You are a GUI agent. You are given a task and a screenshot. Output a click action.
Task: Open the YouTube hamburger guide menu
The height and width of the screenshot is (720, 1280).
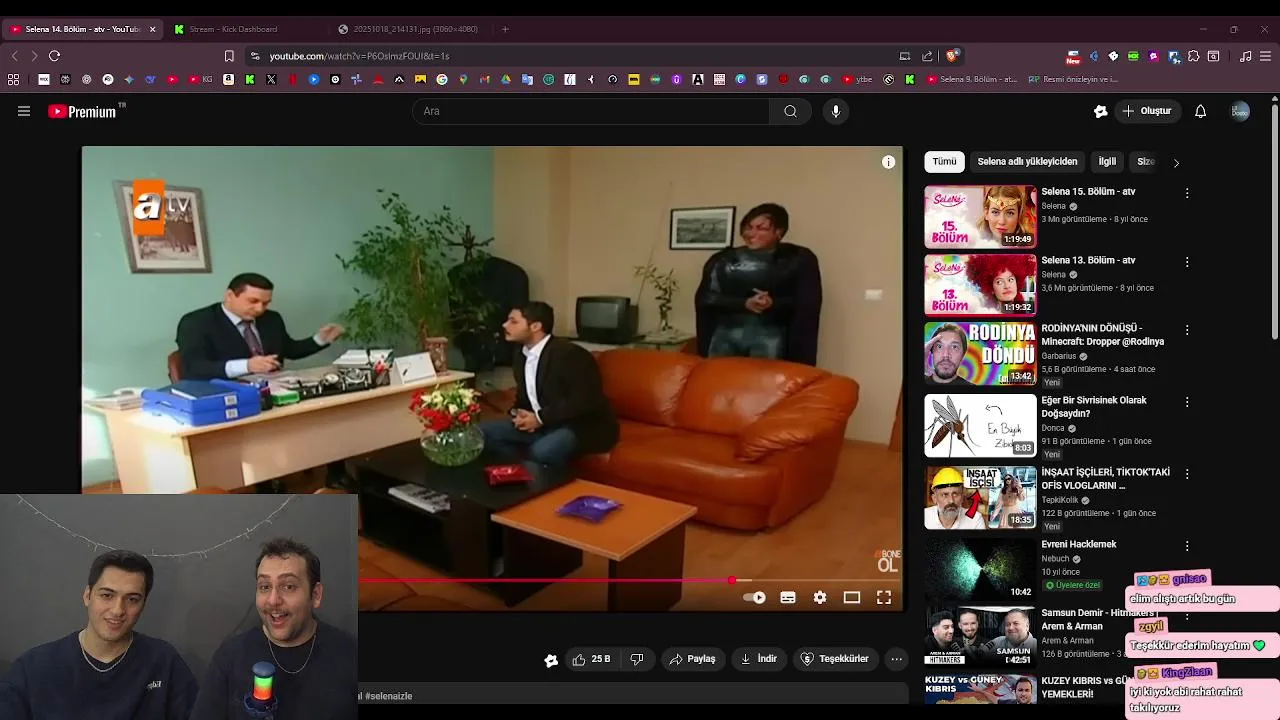coord(24,111)
